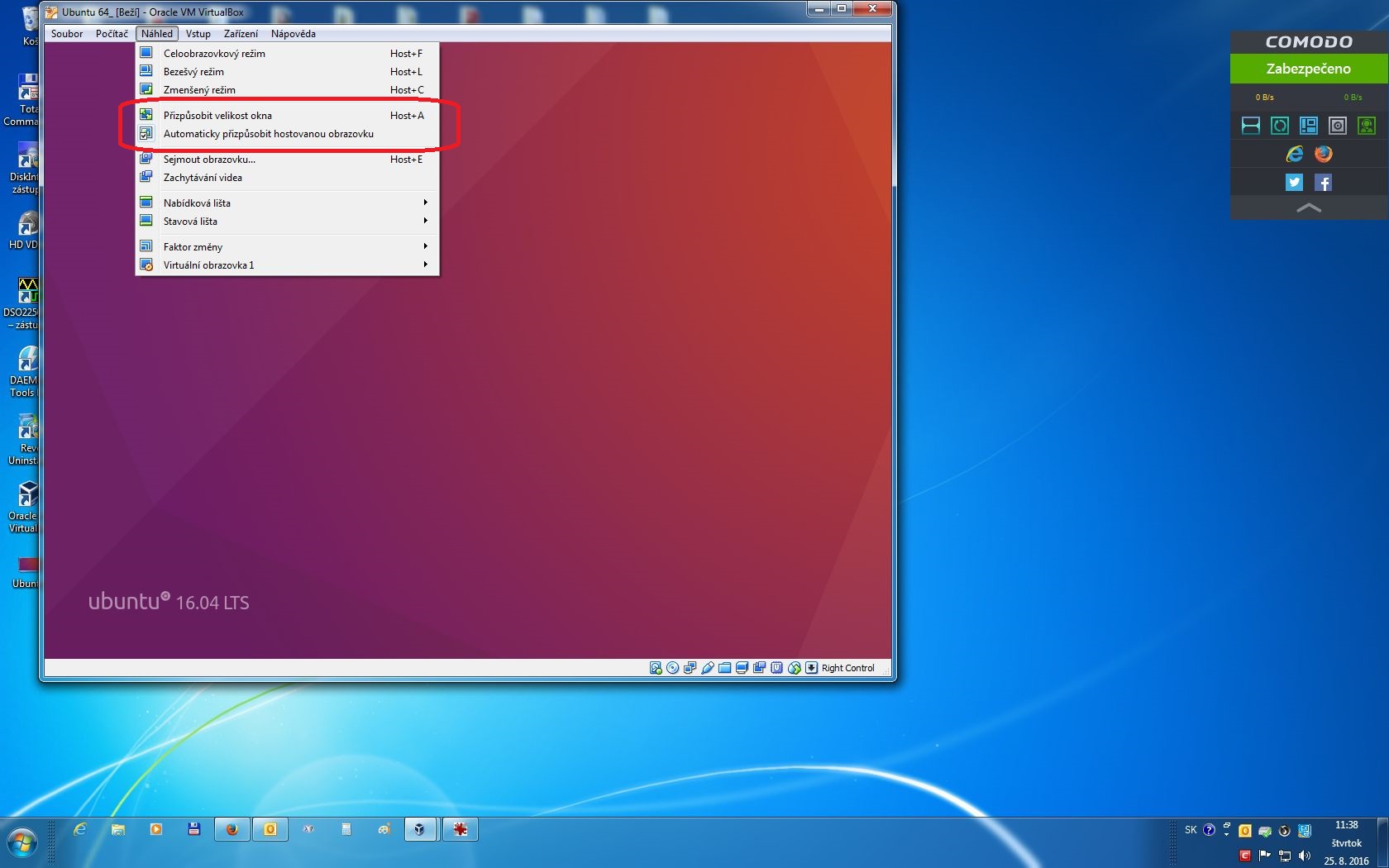Open the Vstup menu

click(x=198, y=34)
